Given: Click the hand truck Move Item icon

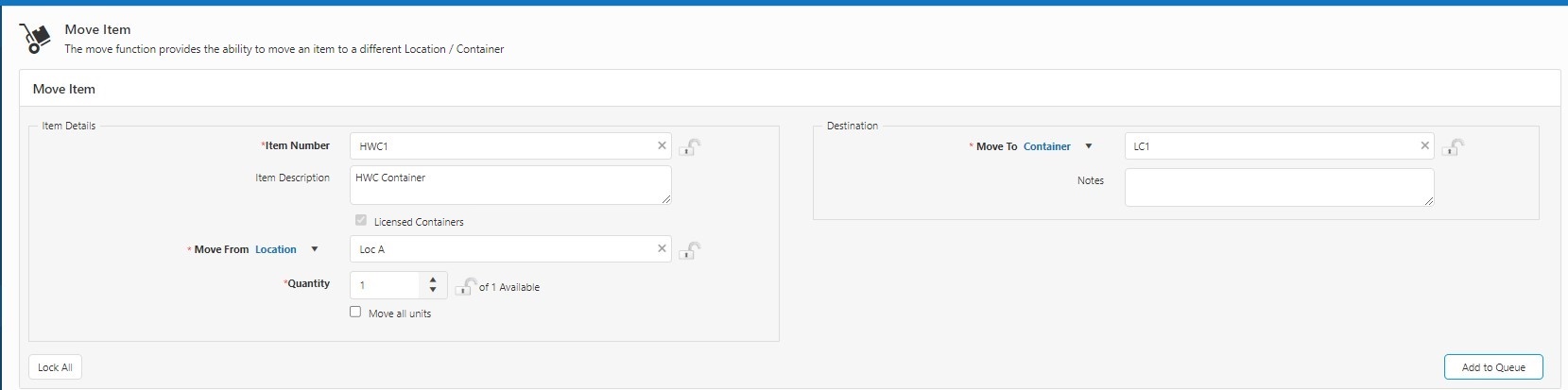Looking at the screenshot, I should [x=35, y=38].
